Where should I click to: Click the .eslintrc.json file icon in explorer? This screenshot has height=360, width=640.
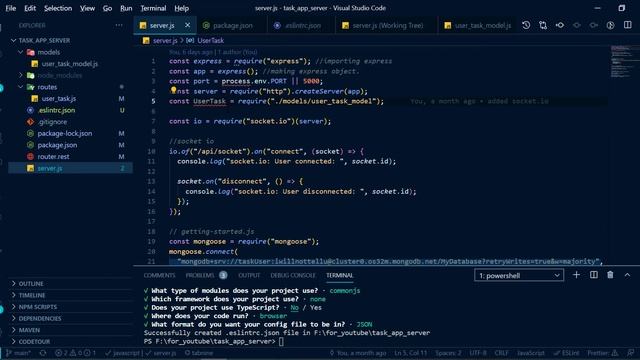pos(30,110)
